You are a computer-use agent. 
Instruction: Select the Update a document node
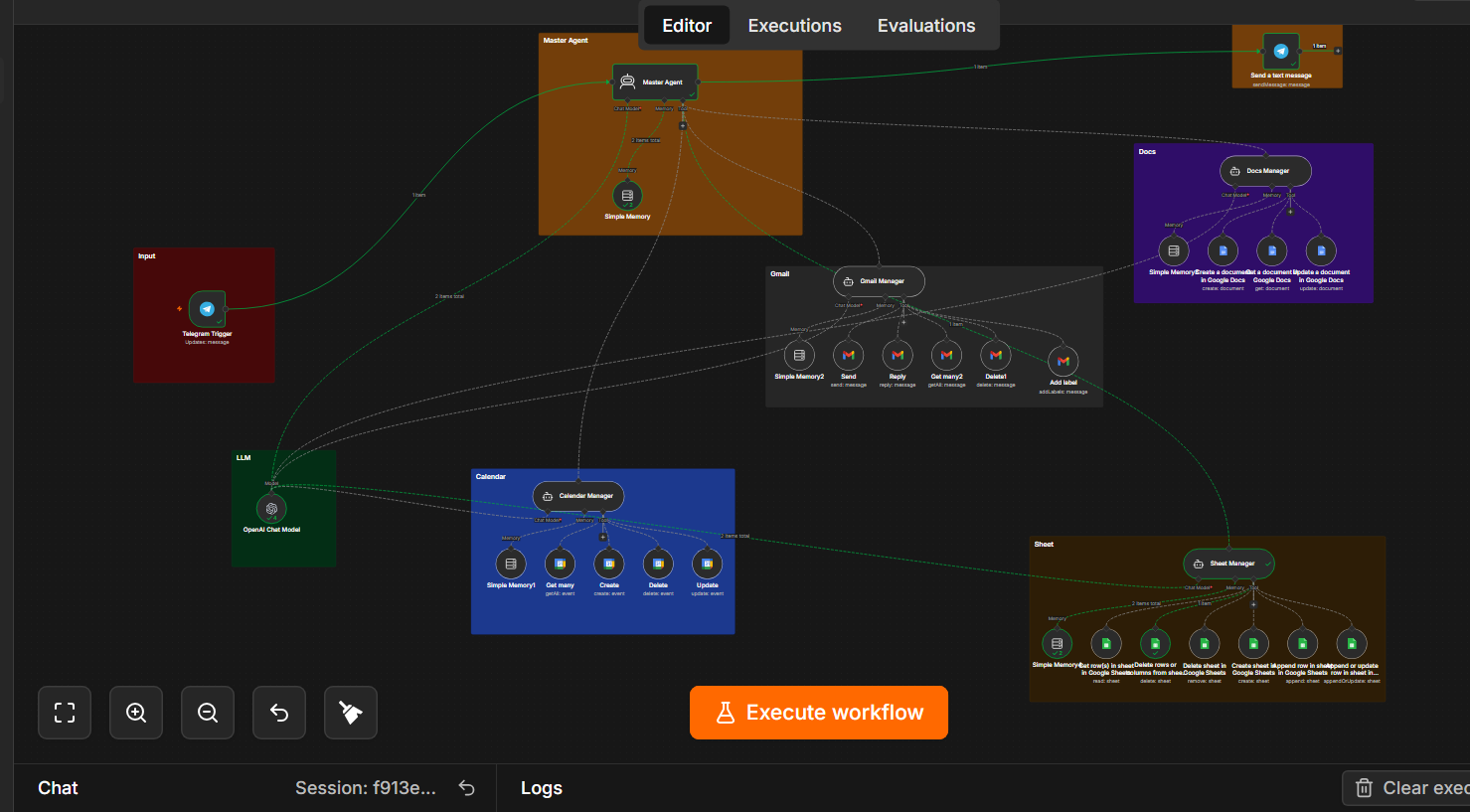click(x=1321, y=250)
